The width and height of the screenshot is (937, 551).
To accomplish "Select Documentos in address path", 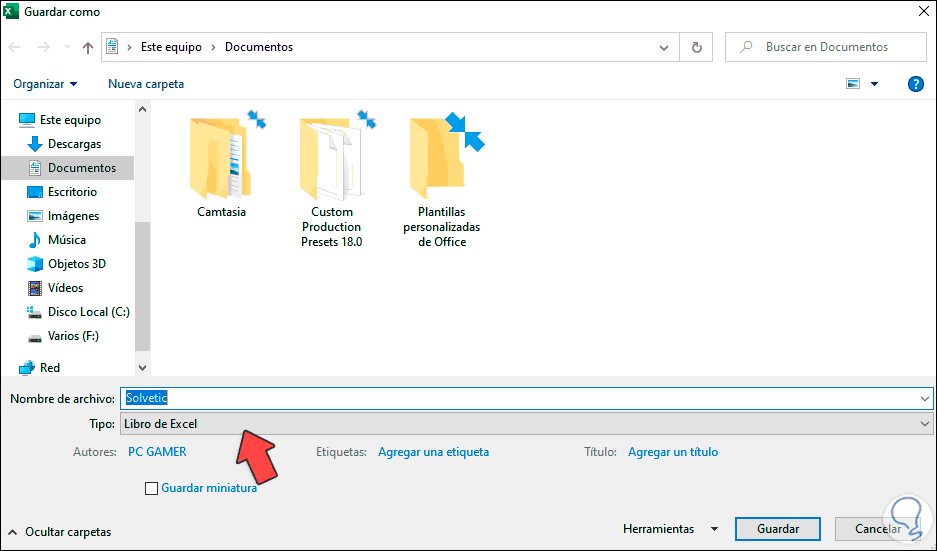I will click(x=259, y=47).
